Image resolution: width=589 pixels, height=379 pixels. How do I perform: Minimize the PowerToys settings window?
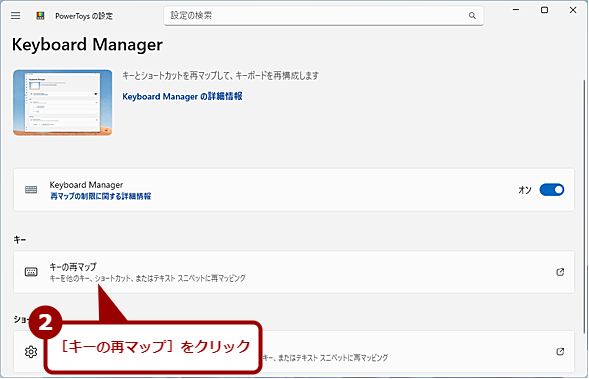coord(516,10)
